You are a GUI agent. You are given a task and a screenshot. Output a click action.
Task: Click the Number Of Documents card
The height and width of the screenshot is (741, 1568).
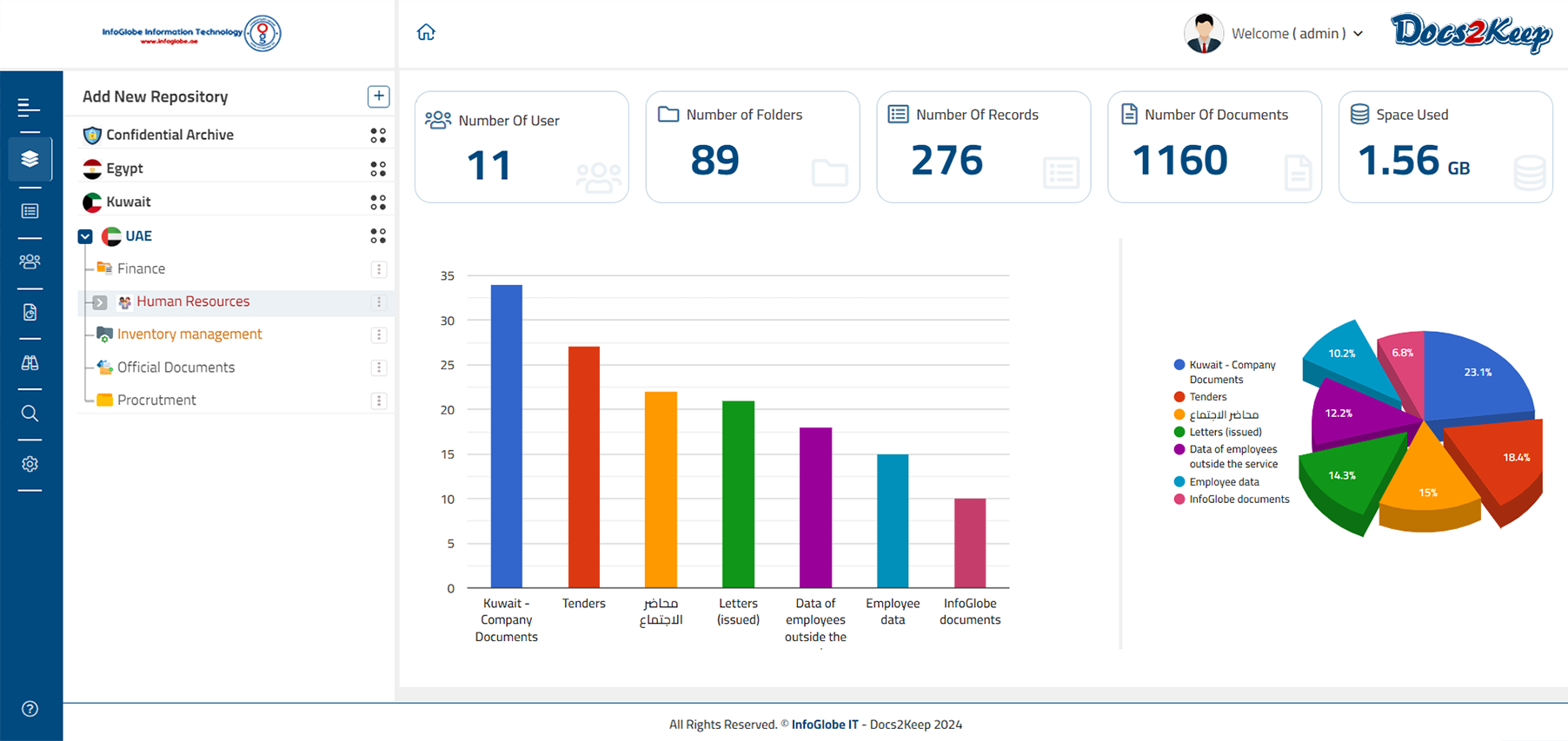pyautogui.click(x=1215, y=147)
